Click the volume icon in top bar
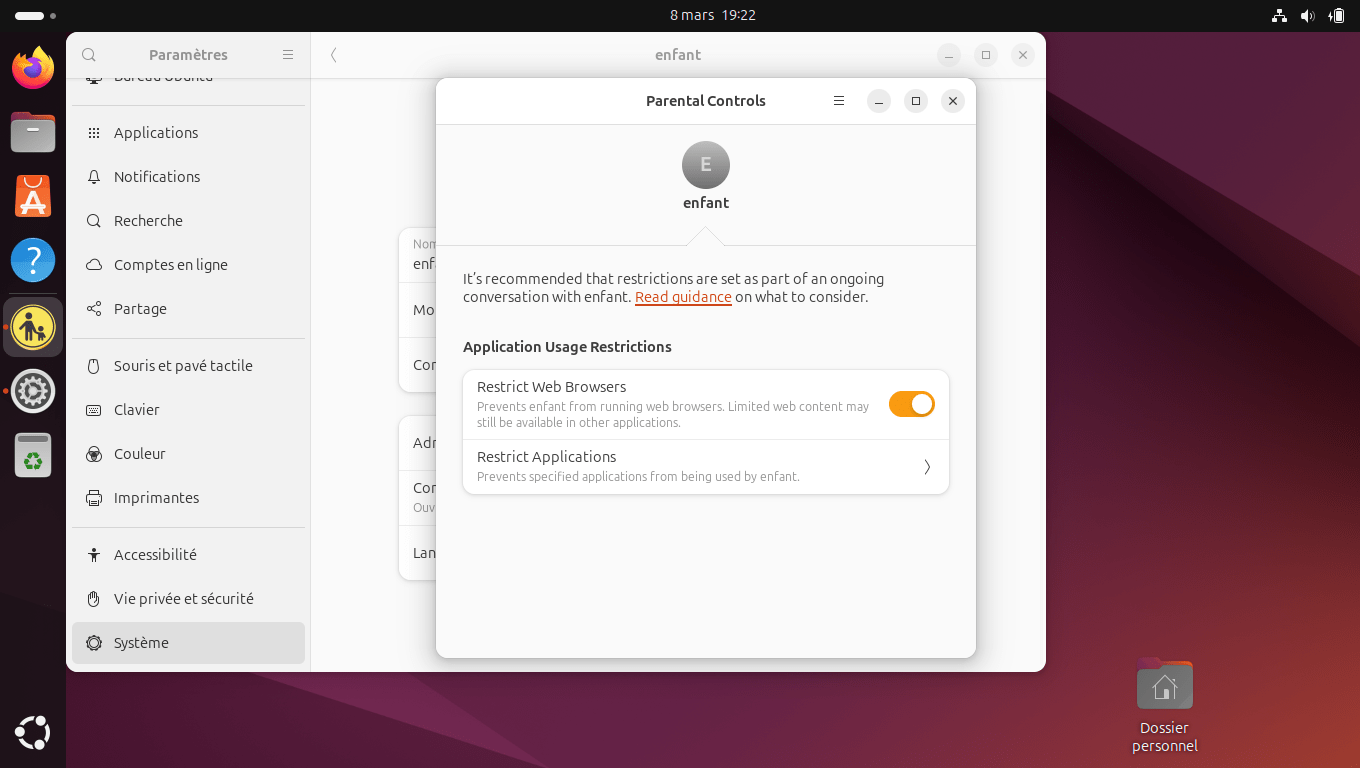The height and width of the screenshot is (768, 1360). coord(1307,16)
